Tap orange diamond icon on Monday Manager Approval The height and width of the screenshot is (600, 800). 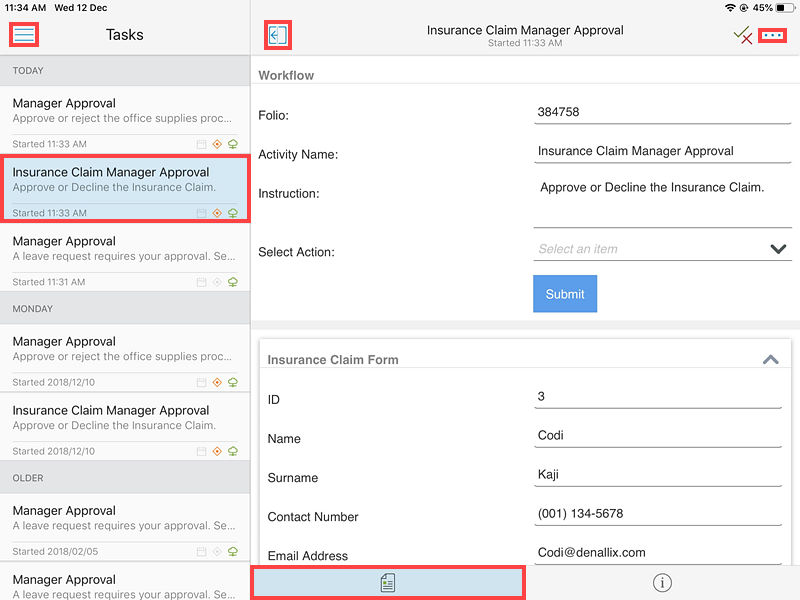[217, 382]
